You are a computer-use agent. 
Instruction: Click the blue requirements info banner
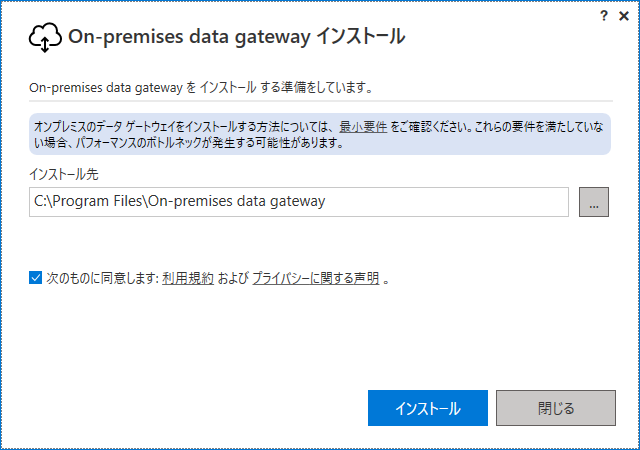pos(320,134)
